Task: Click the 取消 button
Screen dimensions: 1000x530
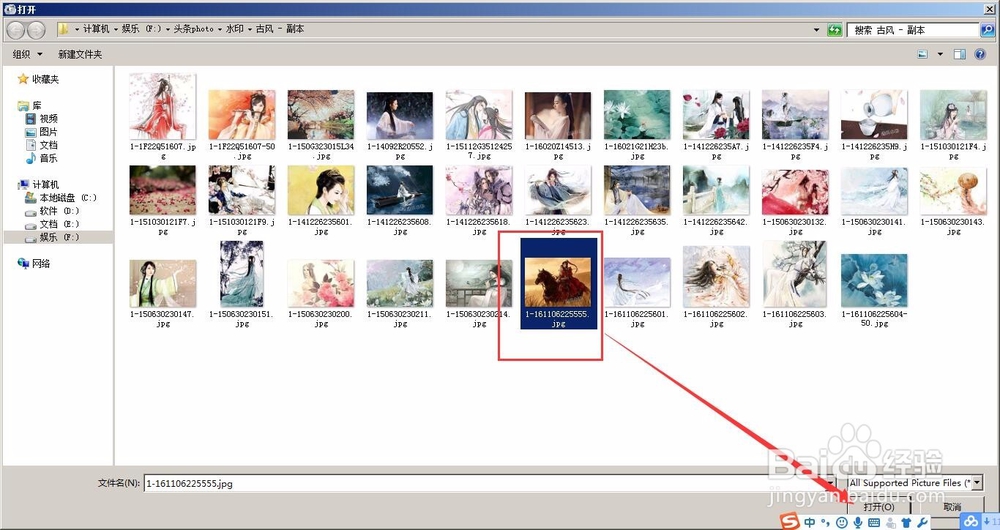Action: pyautogui.click(x=952, y=507)
